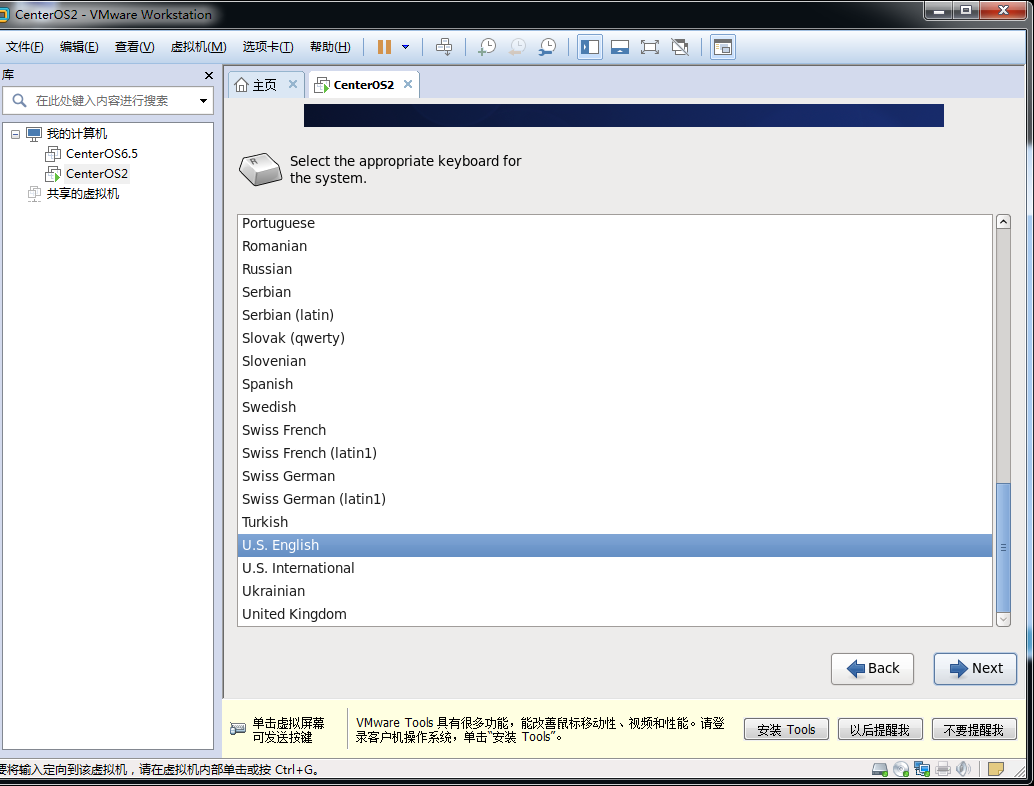Toggle the thumbnail bar view
This screenshot has width=1034, height=786.
point(620,47)
